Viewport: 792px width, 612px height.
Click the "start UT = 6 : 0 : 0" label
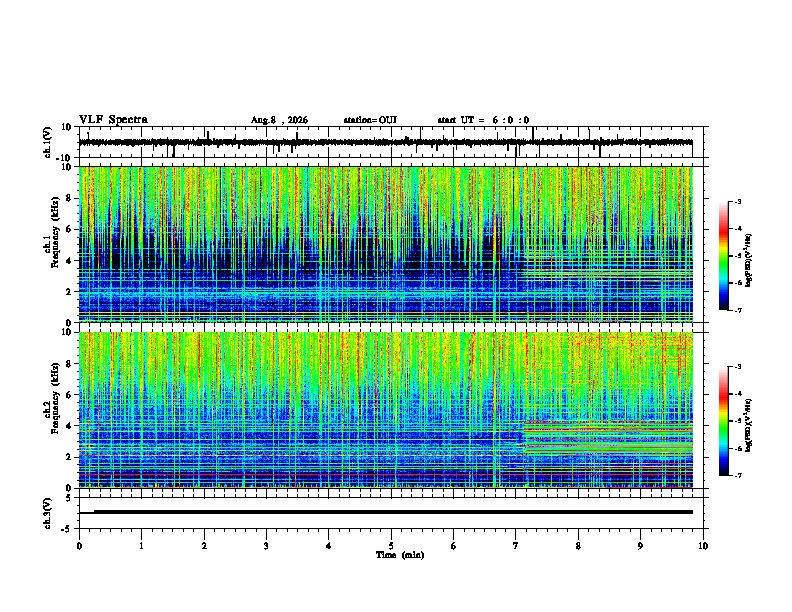(x=483, y=120)
